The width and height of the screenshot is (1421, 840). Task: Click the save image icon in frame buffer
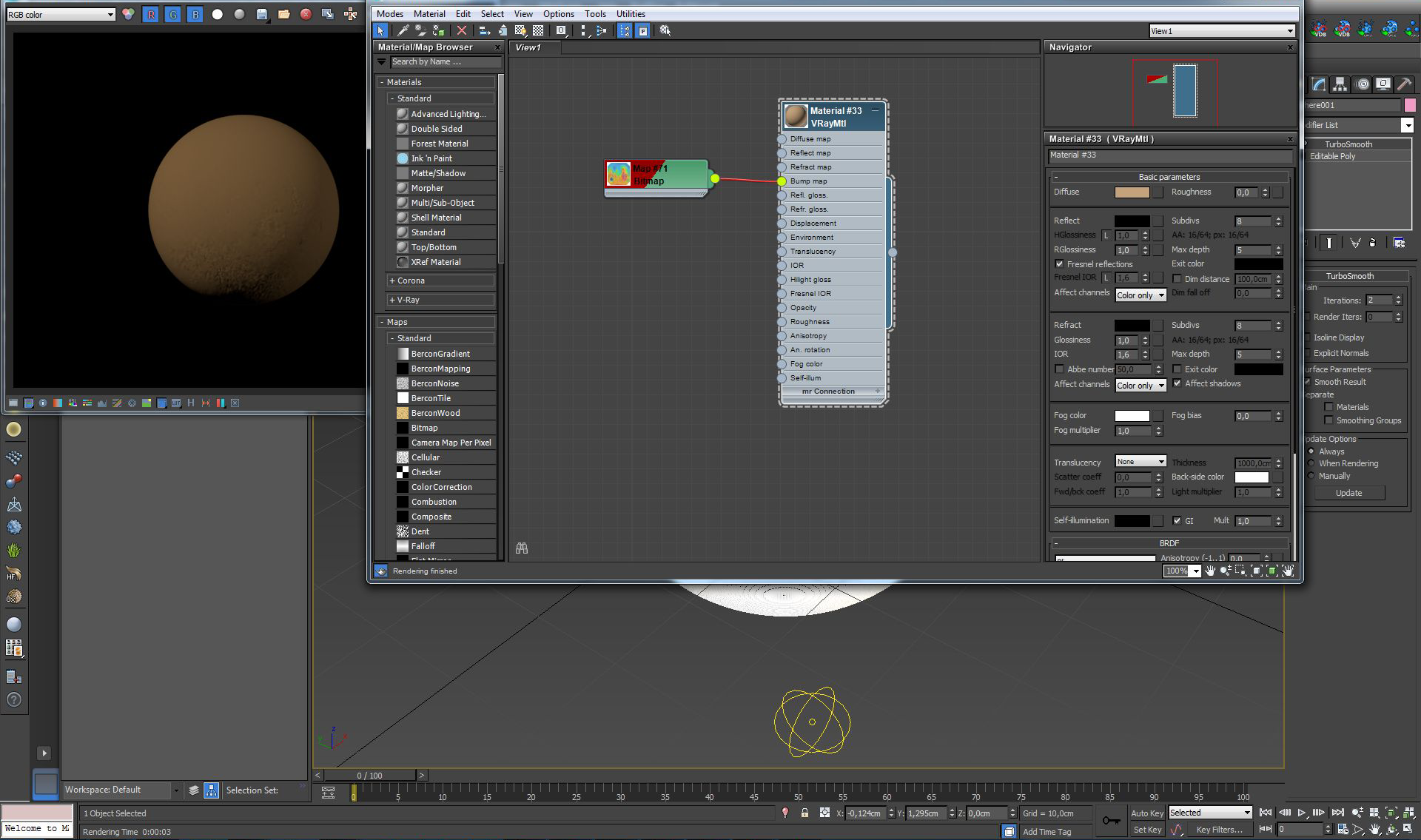(262, 14)
